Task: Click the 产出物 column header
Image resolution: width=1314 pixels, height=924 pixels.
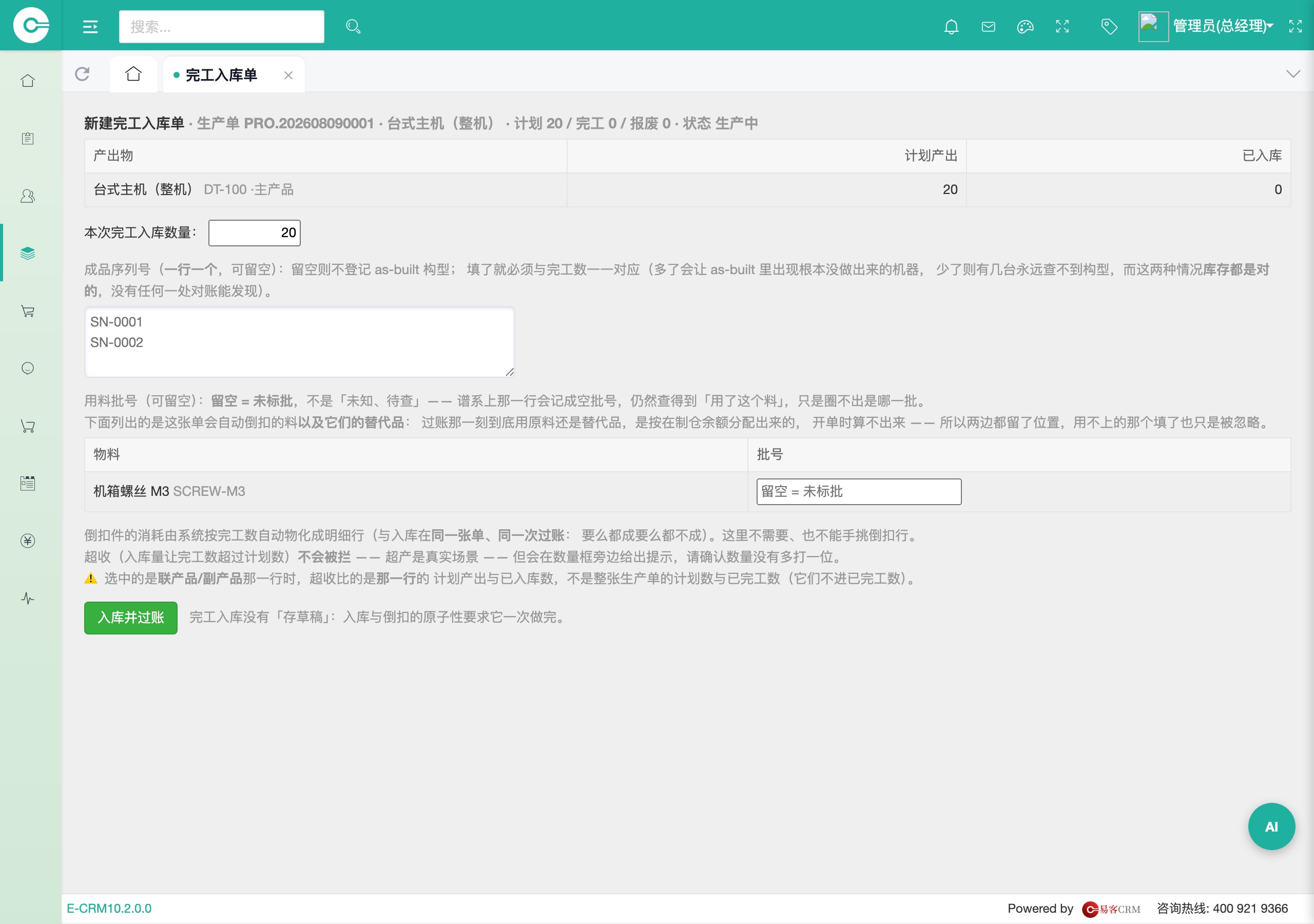Action: click(x=325, y=156)
